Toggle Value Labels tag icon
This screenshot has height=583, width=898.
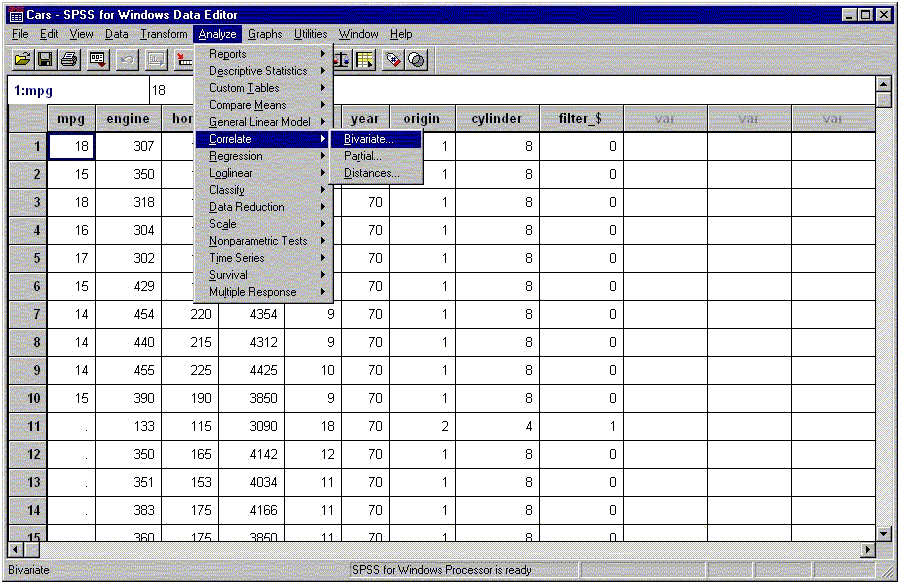(393, 60)
